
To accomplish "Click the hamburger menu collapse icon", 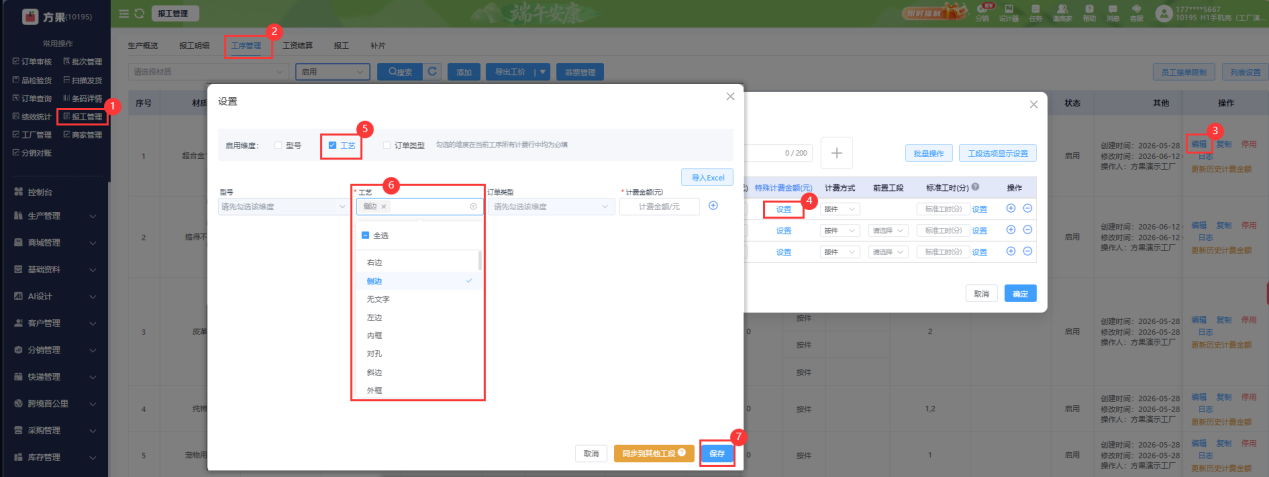I will pos(123,14).
